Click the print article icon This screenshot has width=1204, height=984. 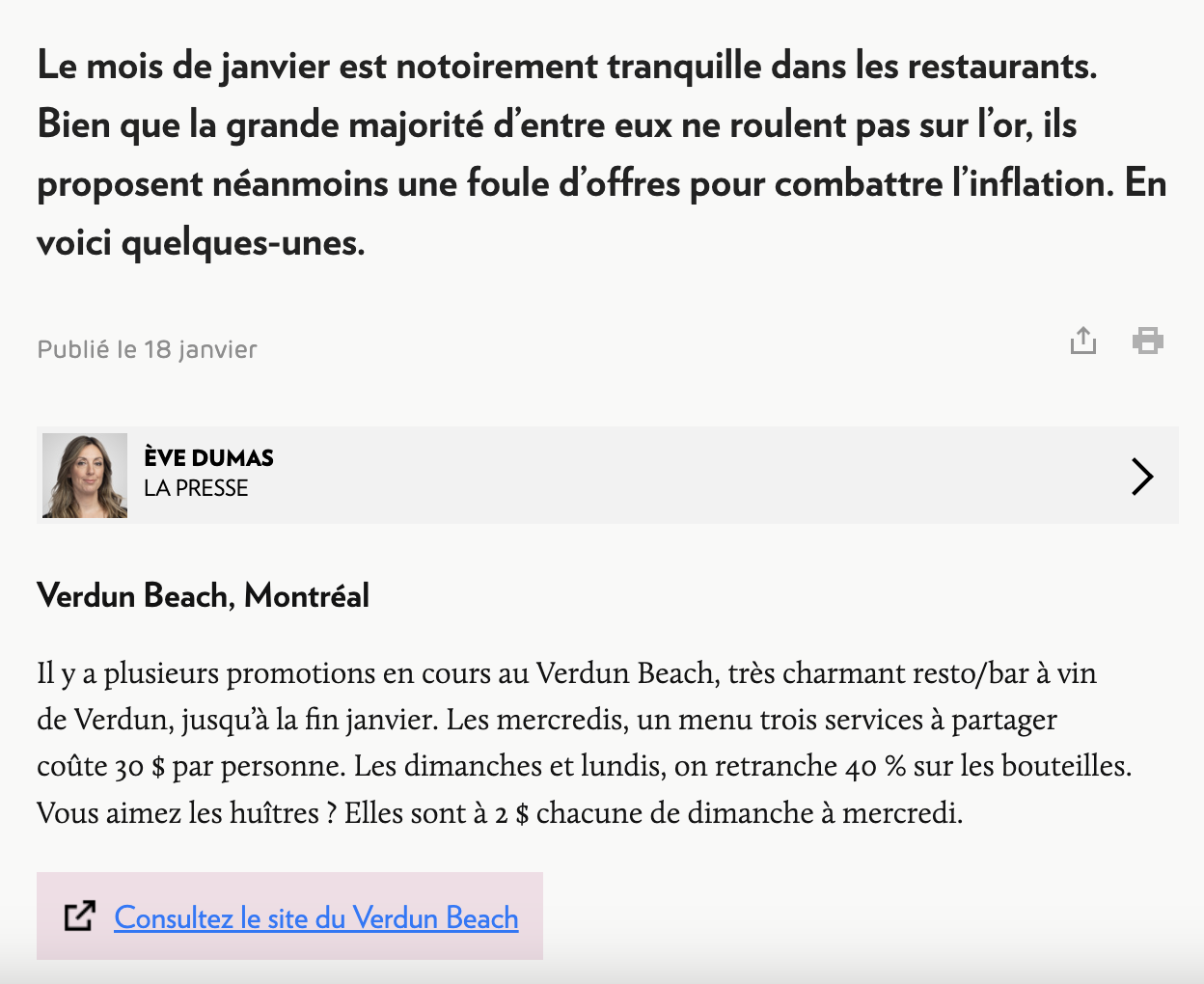pos(1148,341)
